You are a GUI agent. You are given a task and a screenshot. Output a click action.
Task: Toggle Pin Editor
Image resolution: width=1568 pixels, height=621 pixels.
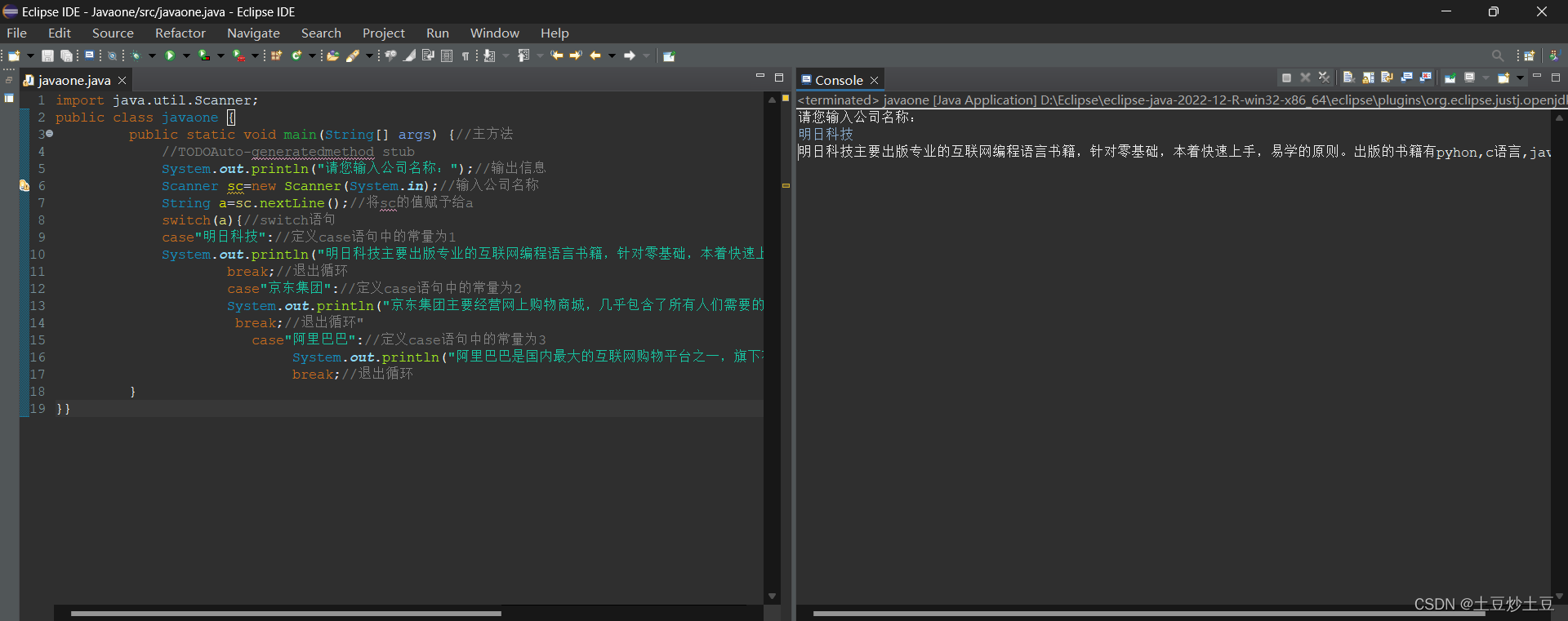point(669,55)
